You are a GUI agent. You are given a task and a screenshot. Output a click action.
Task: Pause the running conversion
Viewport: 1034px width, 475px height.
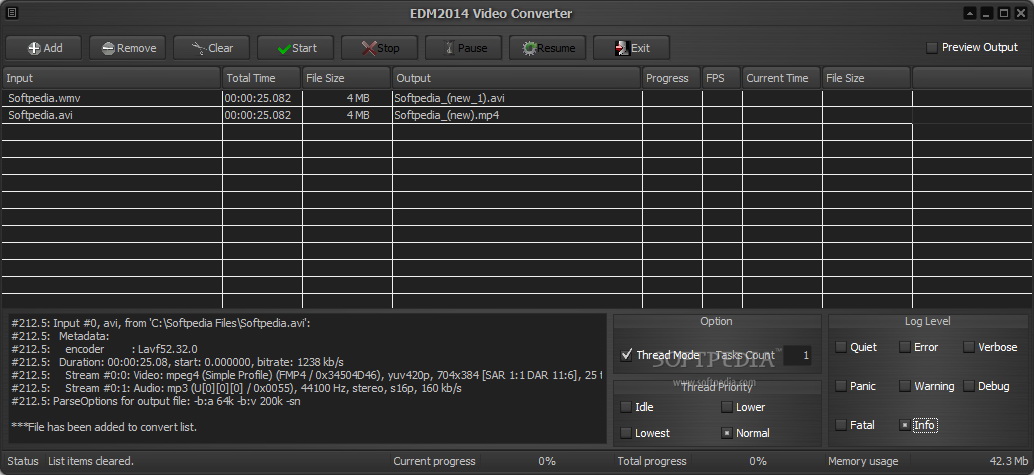click(464, 48)
